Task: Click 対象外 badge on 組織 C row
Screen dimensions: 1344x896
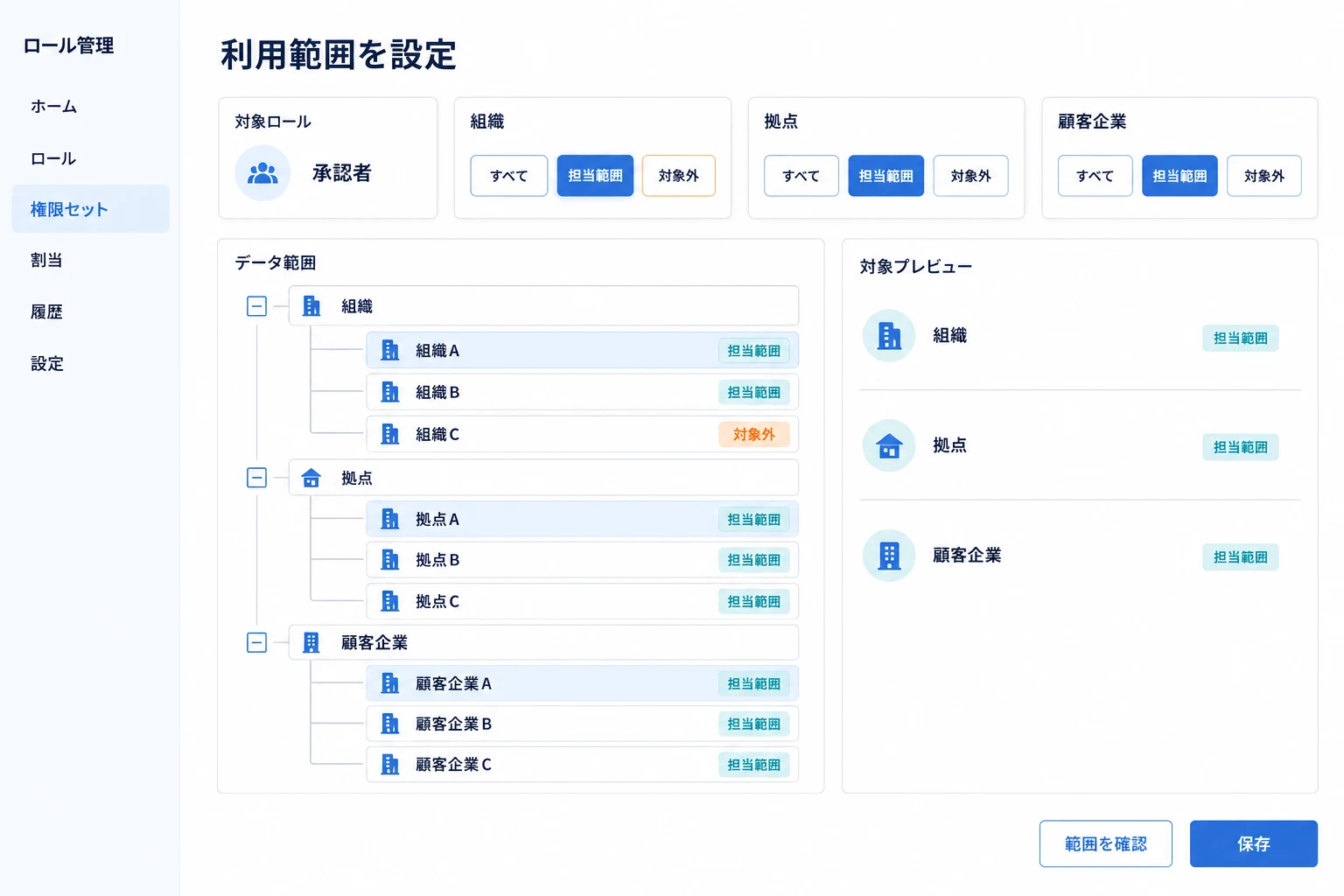Action: point(754,434)
